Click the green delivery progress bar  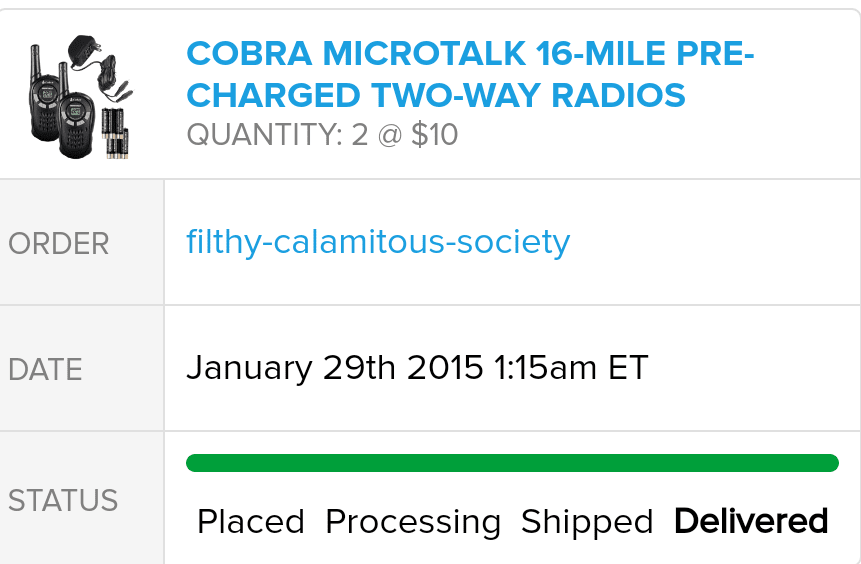512,463
